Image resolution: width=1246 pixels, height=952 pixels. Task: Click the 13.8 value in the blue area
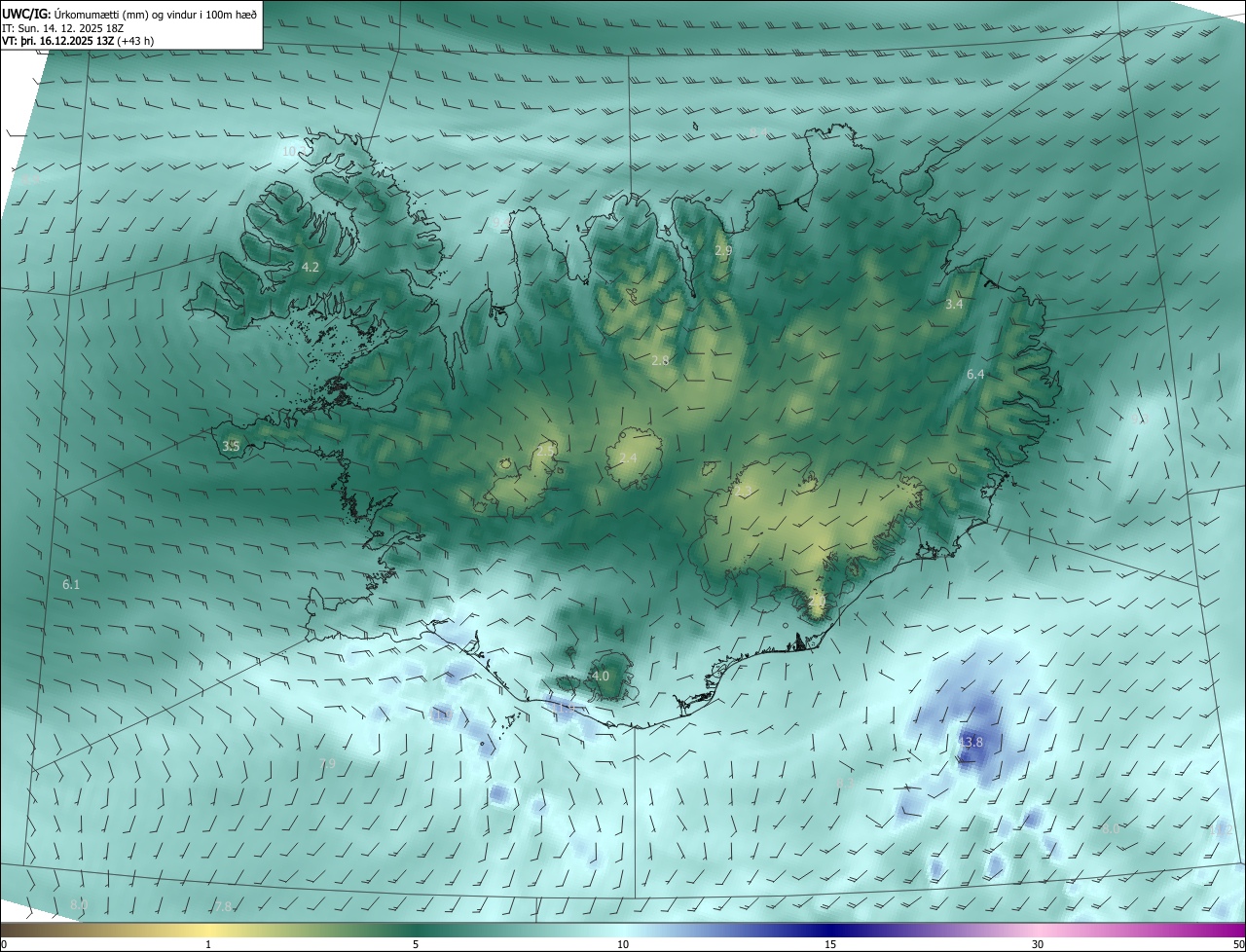tap(971, 743)
